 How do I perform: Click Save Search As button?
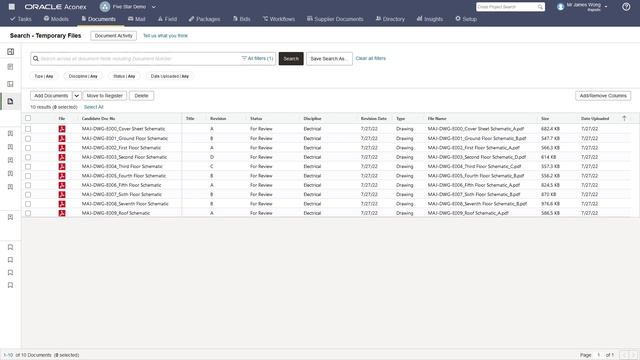329,59
